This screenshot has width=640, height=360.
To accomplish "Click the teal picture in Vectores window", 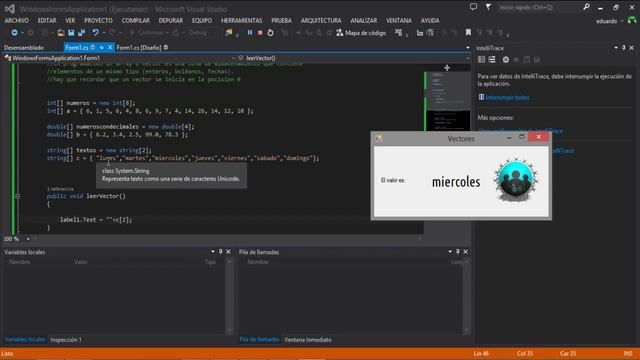I will (516, 180).
